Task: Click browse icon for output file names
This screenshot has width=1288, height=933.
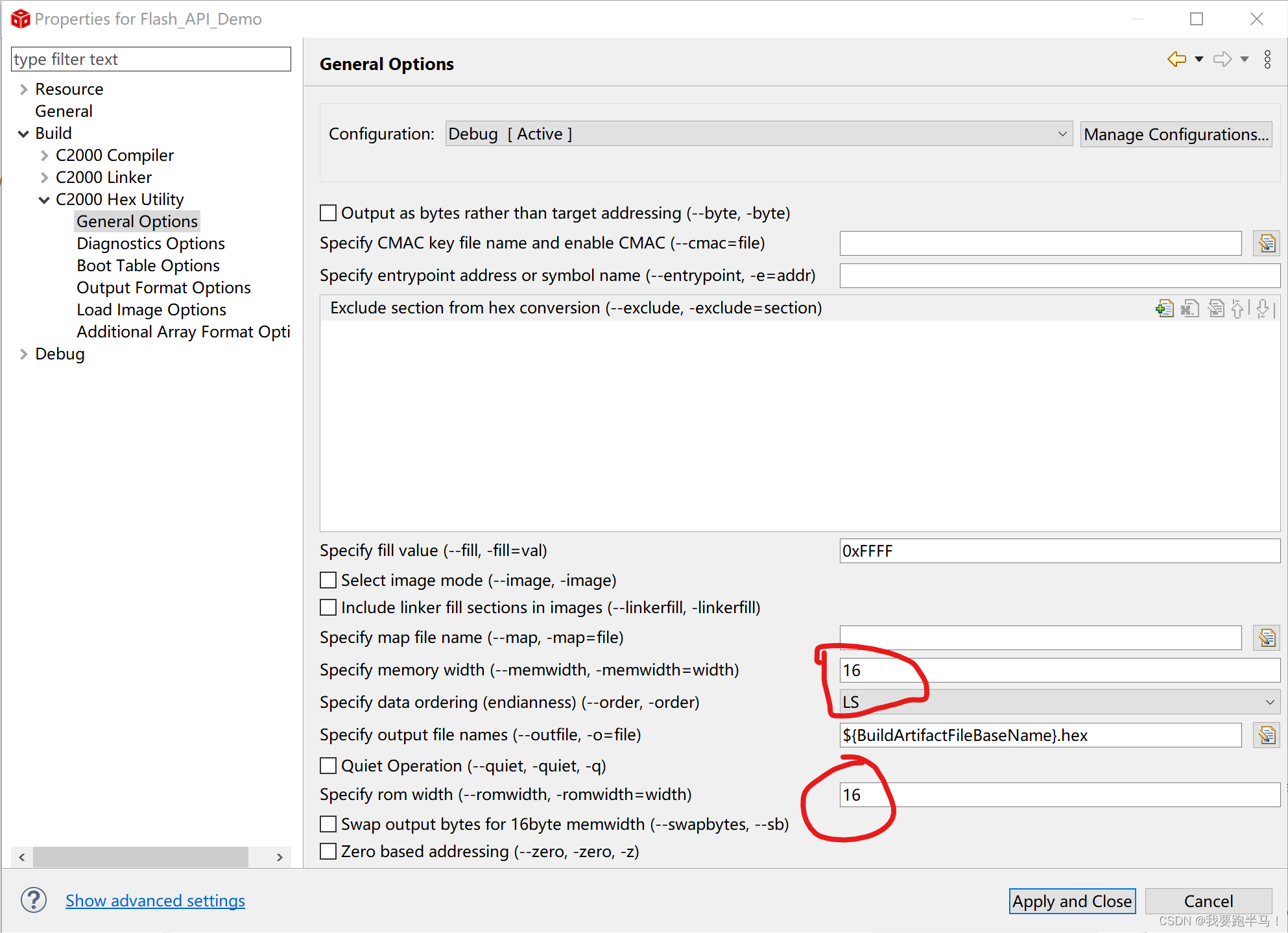Action: 1266,736
